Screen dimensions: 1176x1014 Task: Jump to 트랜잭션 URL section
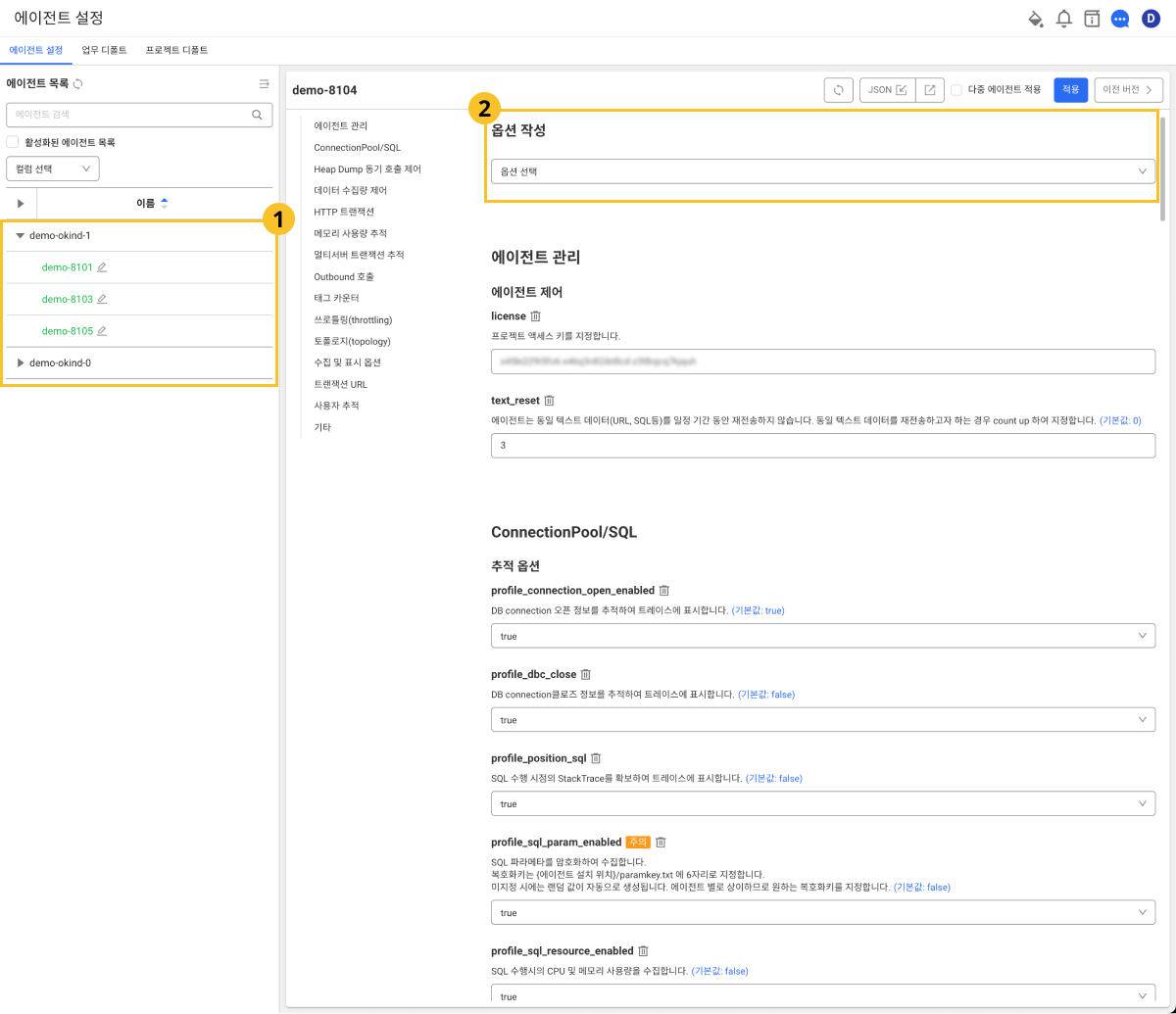(x=340, y=384)
